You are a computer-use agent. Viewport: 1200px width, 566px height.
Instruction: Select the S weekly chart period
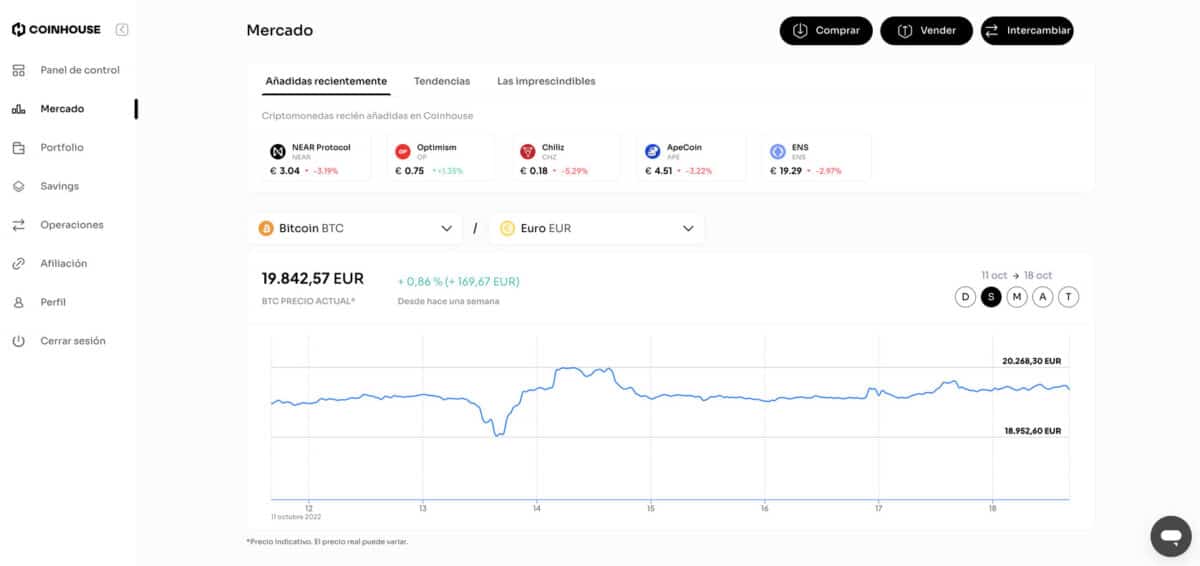click(x=991, y=297)
